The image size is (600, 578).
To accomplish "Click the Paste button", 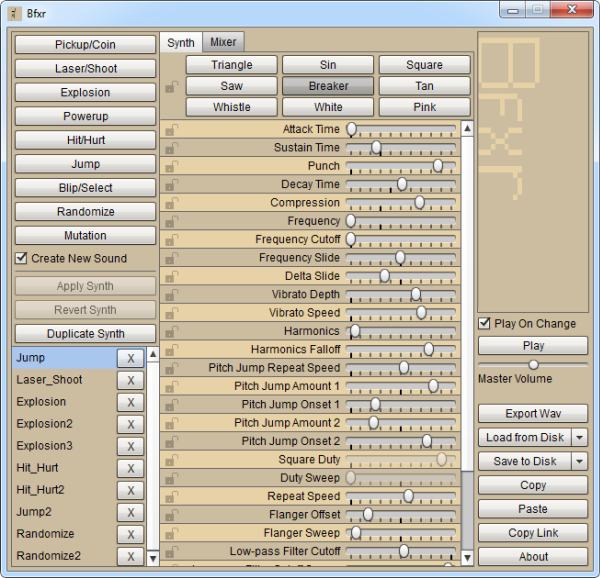I will tap(533, 509).
